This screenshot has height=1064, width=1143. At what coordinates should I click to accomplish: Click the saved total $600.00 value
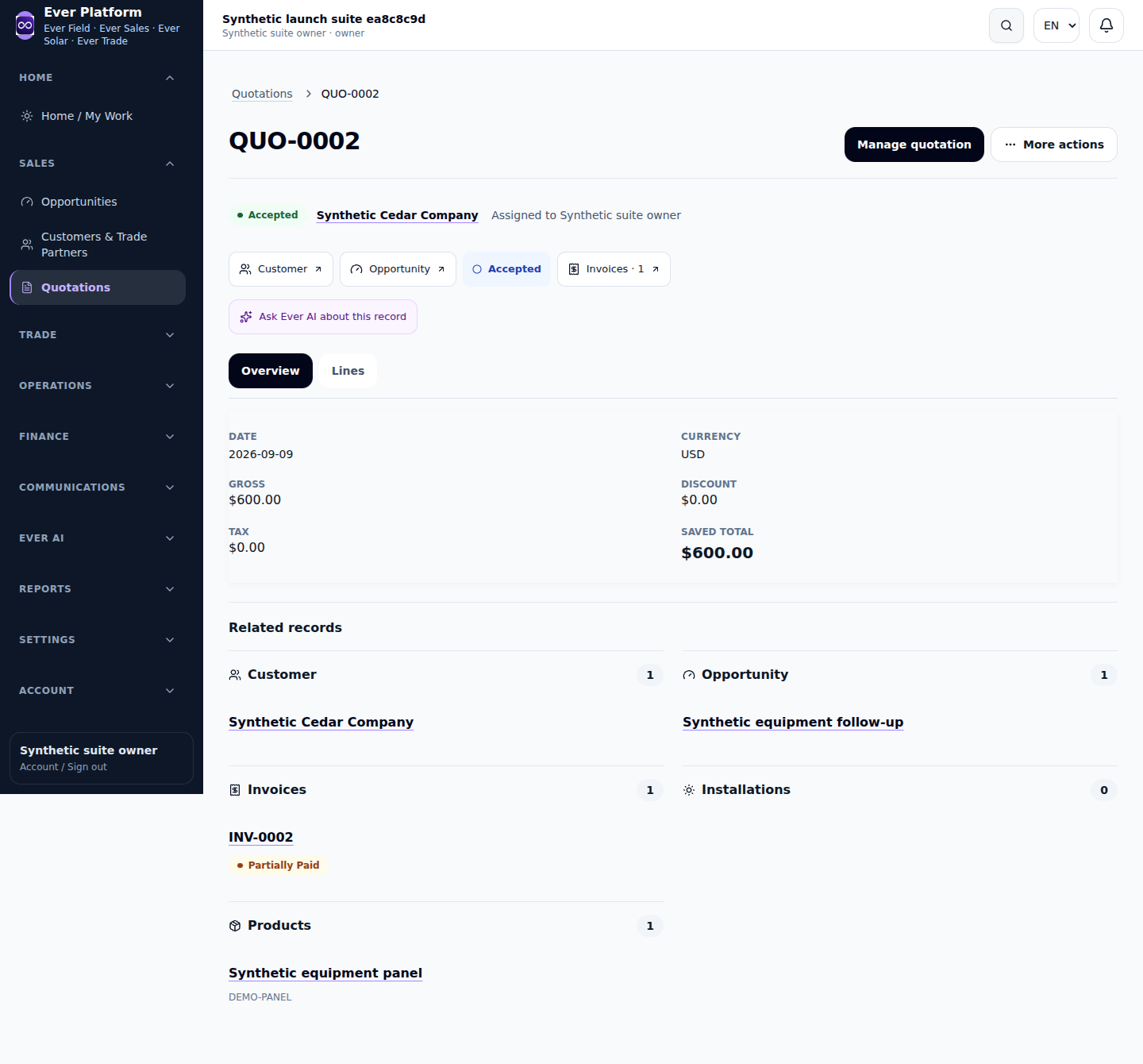tap(717, 553)
